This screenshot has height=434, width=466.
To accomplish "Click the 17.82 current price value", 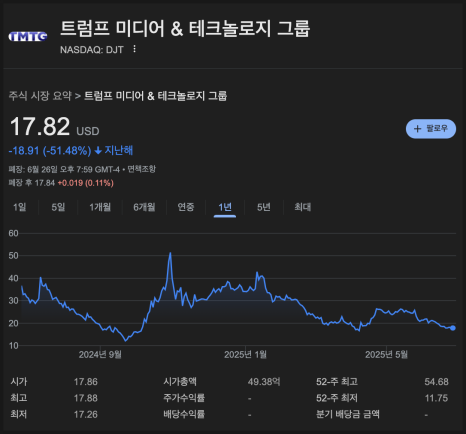I will pyautogui.click(x=40, y=127).
